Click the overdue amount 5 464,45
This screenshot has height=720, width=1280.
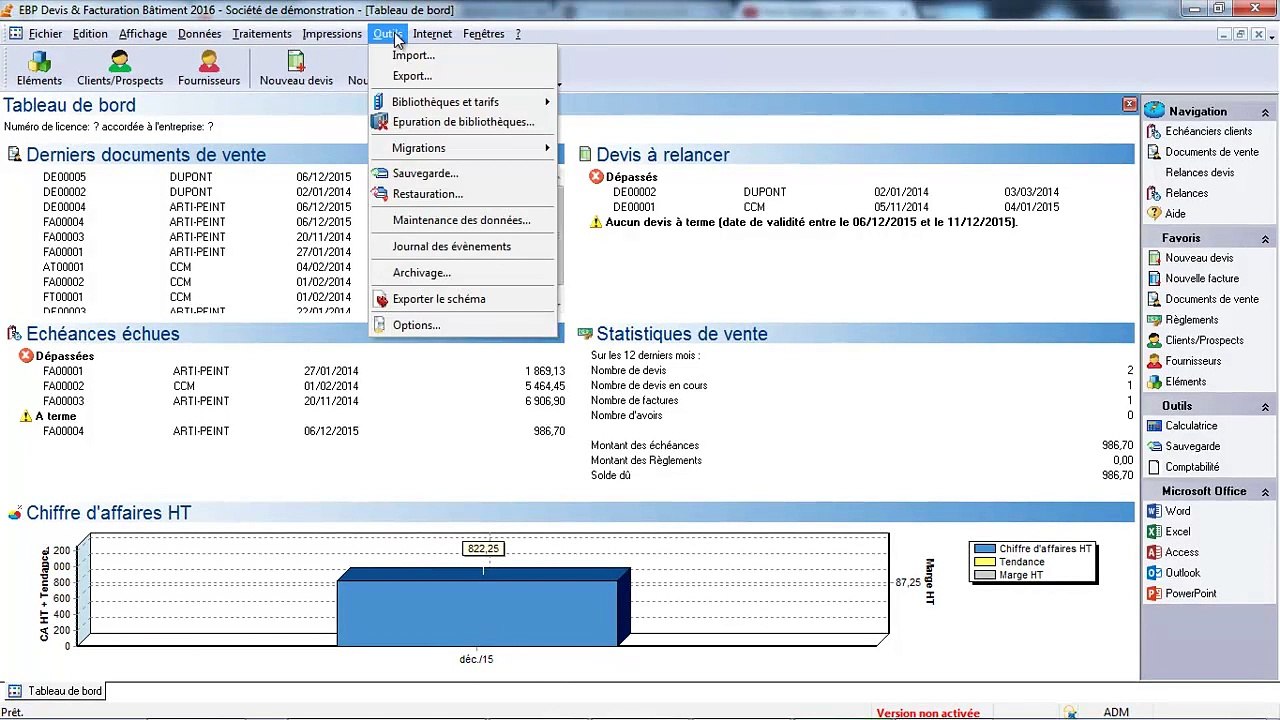pyautogui.click(x=545, y=386)
